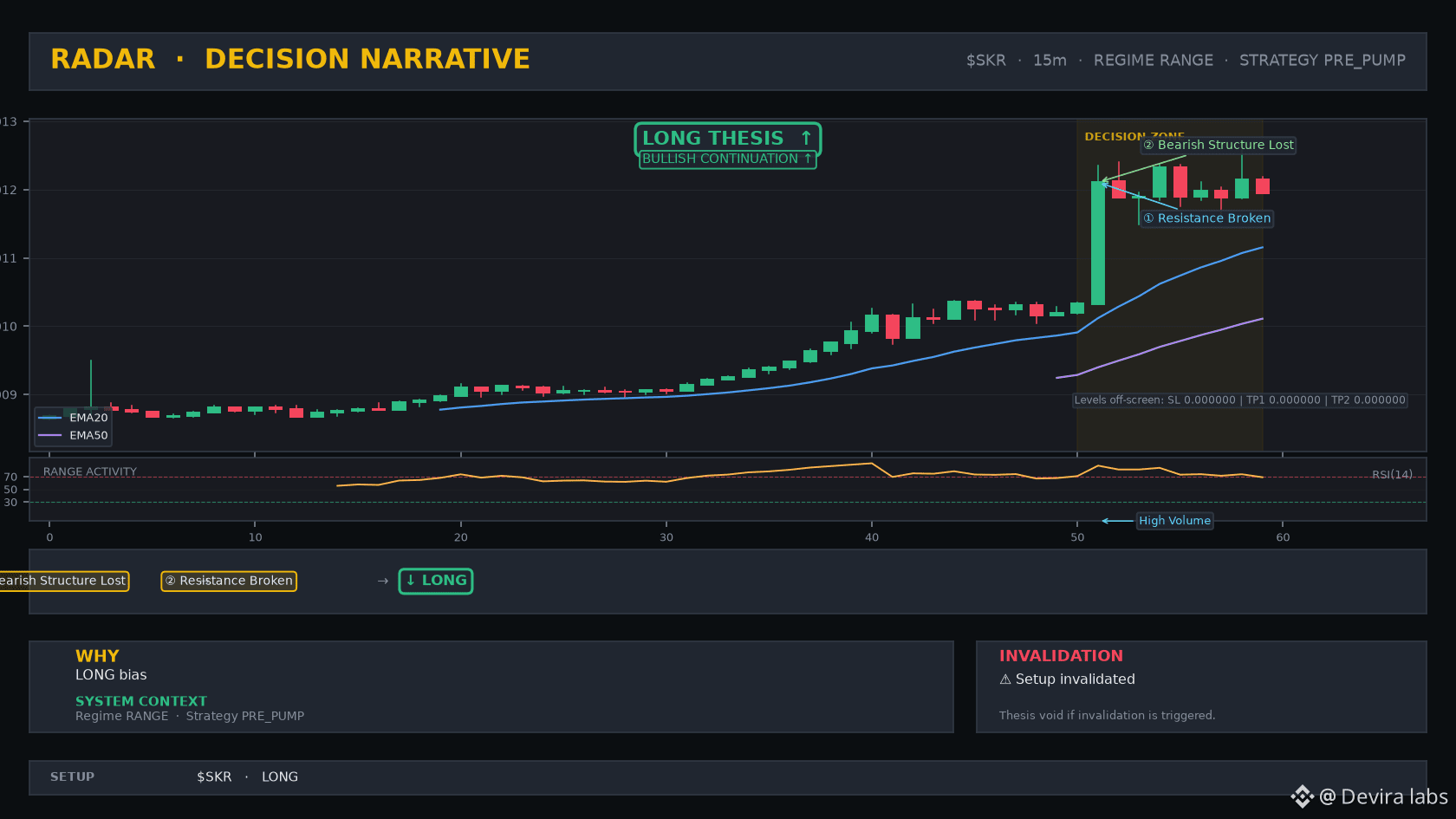Click the RSI 70 level label
The image size is (1456, 819).
click(x=10, y=478)
